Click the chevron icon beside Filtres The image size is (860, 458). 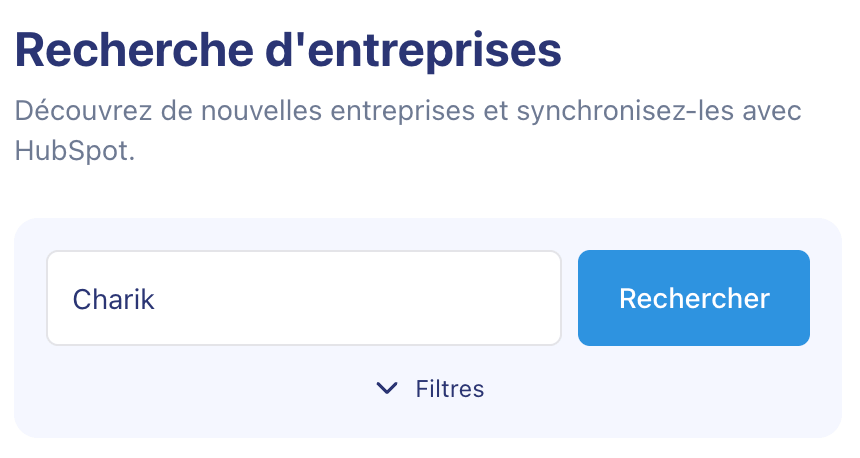tap(387, 389)
